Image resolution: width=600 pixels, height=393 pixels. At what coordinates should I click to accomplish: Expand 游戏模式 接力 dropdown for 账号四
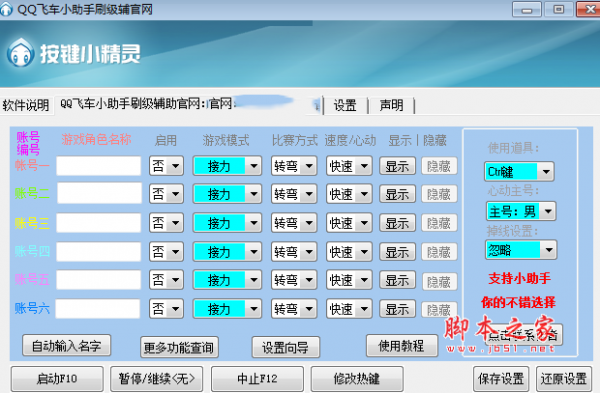click(x=227, y=252)
